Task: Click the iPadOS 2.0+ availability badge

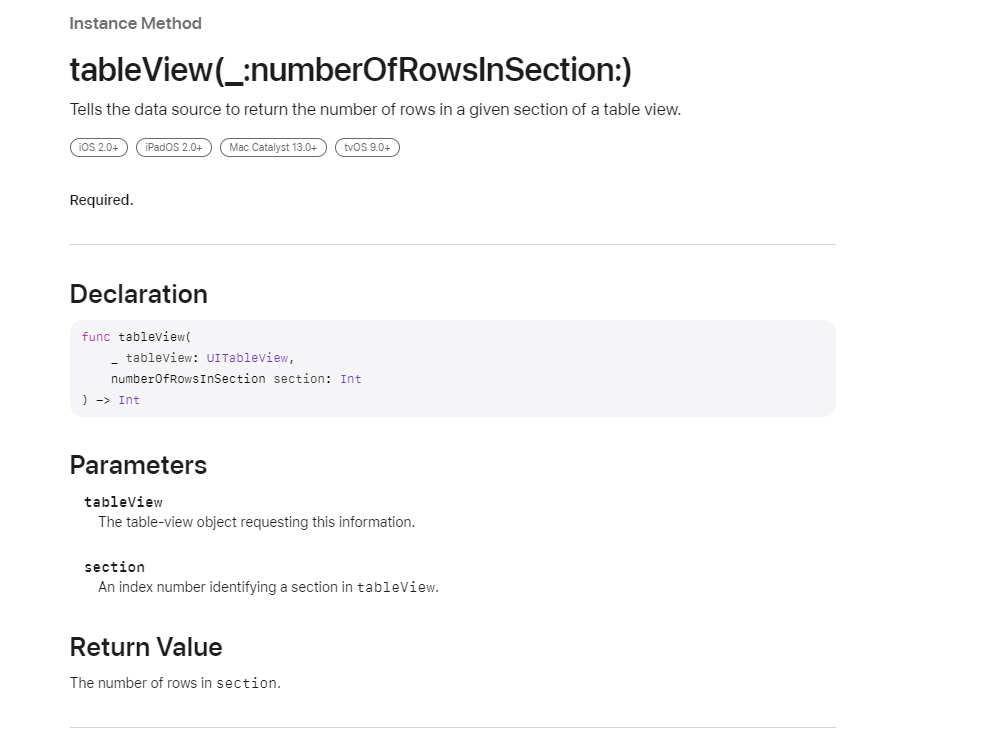Action: click(174, 147)
